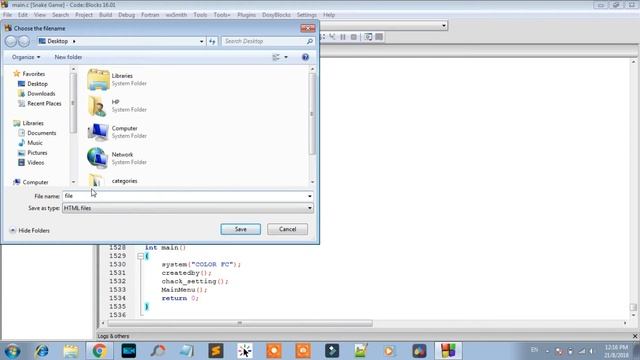The image size is (640, 360).
Task: Collapse the line 1529 code fold marker
Action: click(140, 256)
